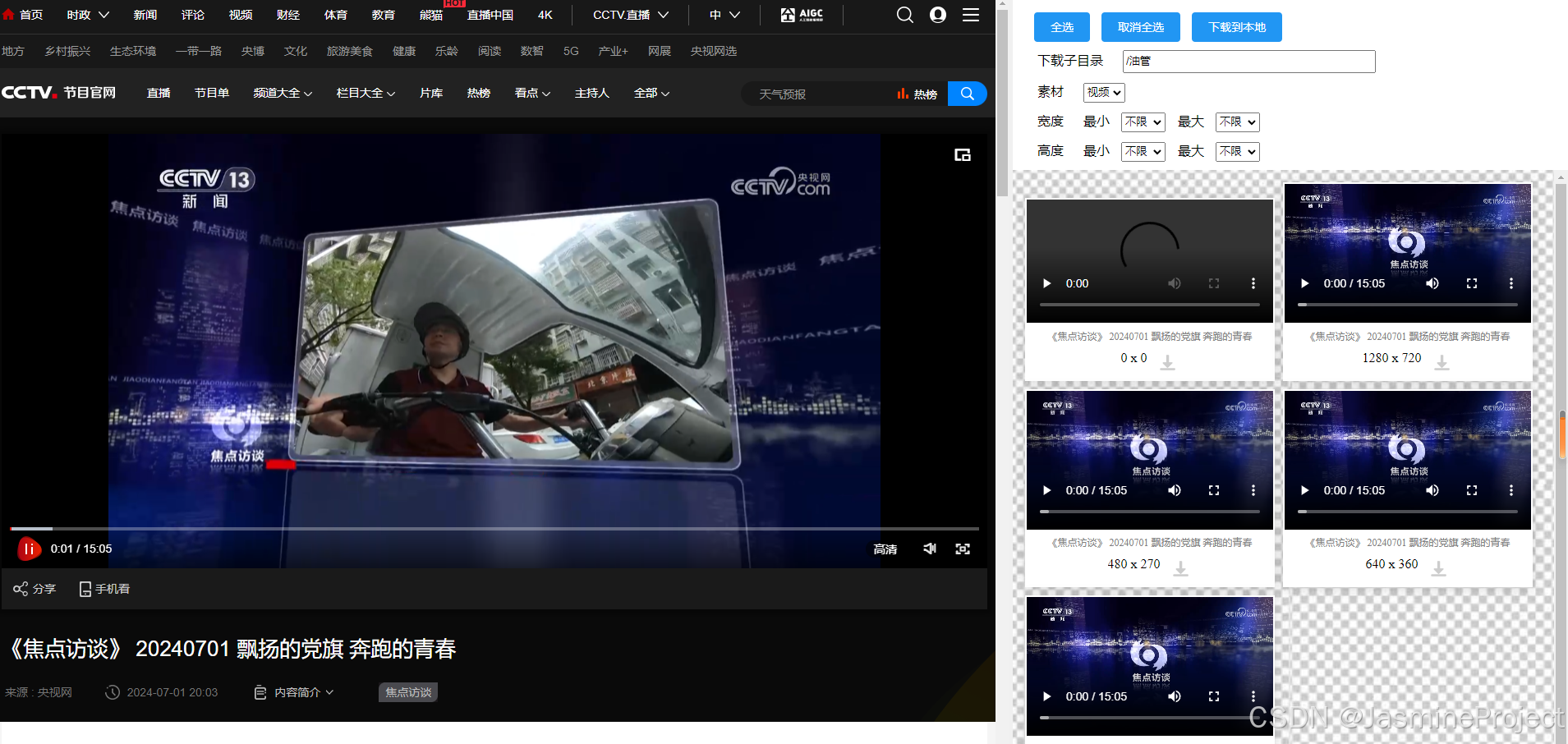Click the 取消全选 button
The width and height of the screenshot is (1568, 744).
point(1141,27)
